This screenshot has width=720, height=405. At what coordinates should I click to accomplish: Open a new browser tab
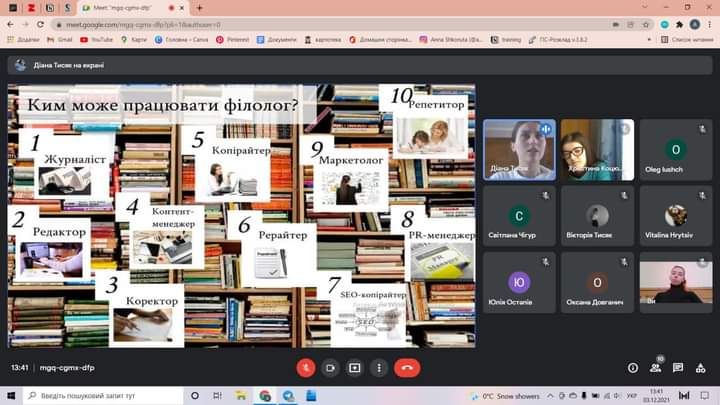(199, 7)
